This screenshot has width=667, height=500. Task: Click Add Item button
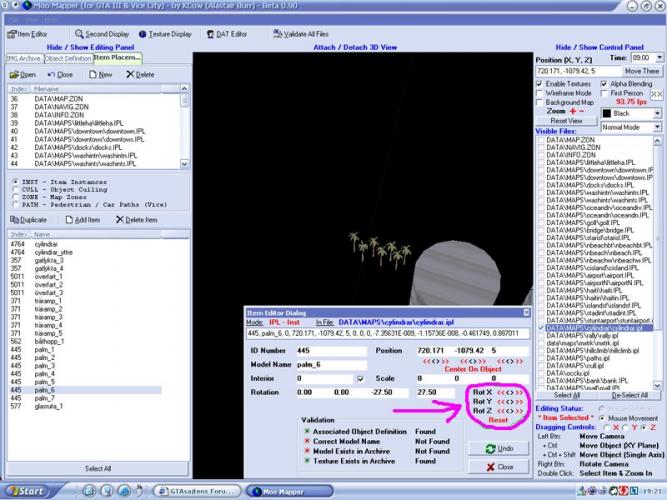[81, 219]
